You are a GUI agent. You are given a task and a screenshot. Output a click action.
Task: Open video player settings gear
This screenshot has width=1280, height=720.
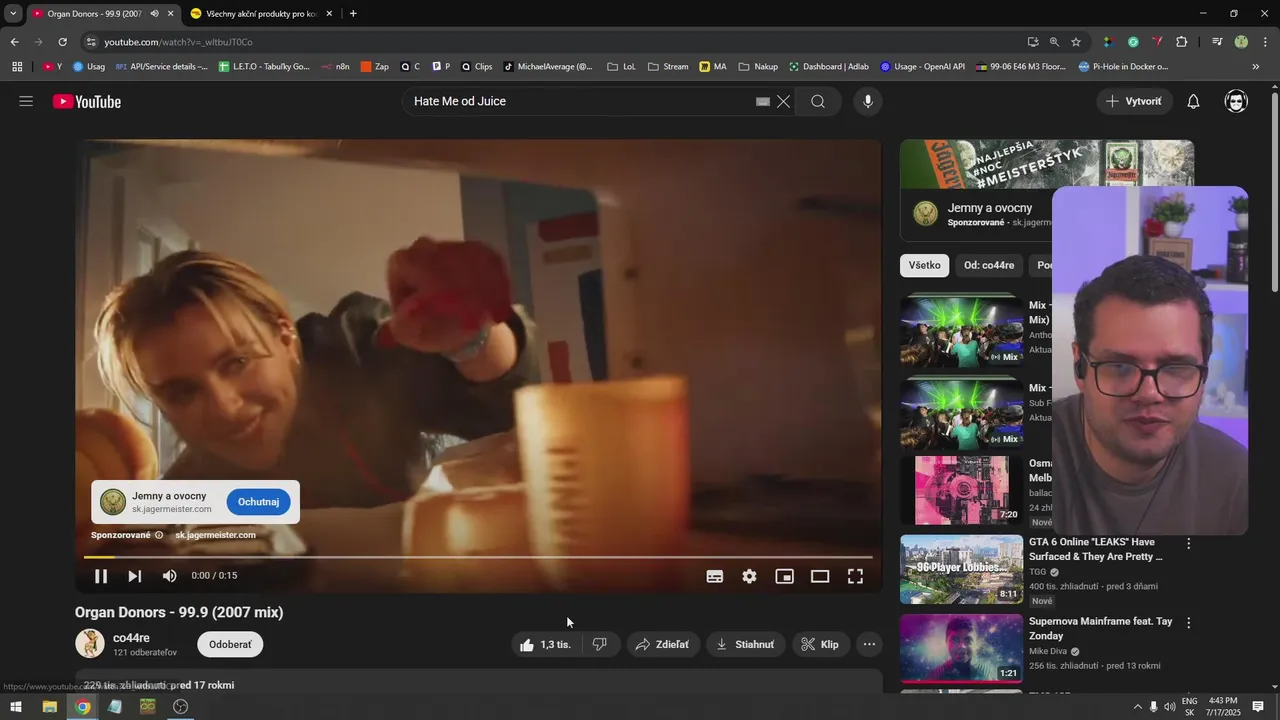pyautogui.click(x=750, y=576)
